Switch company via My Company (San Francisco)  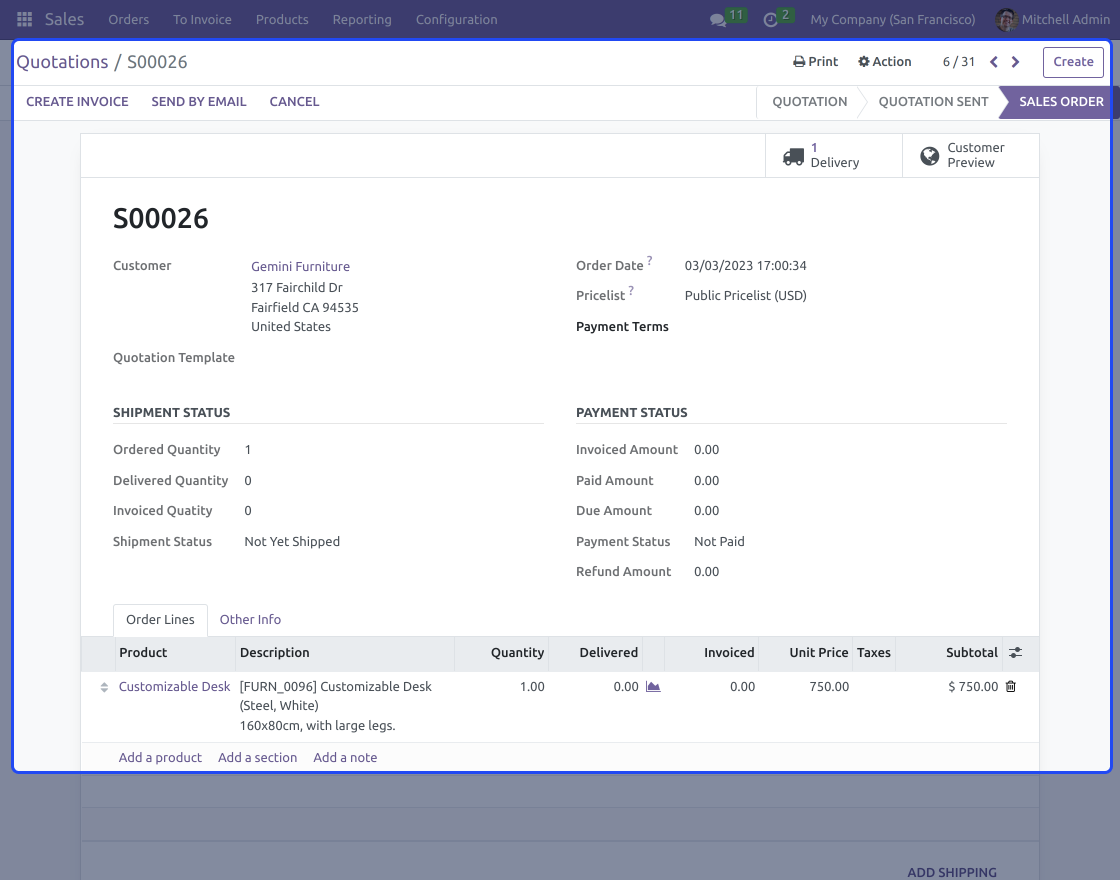tap(892, 19)
